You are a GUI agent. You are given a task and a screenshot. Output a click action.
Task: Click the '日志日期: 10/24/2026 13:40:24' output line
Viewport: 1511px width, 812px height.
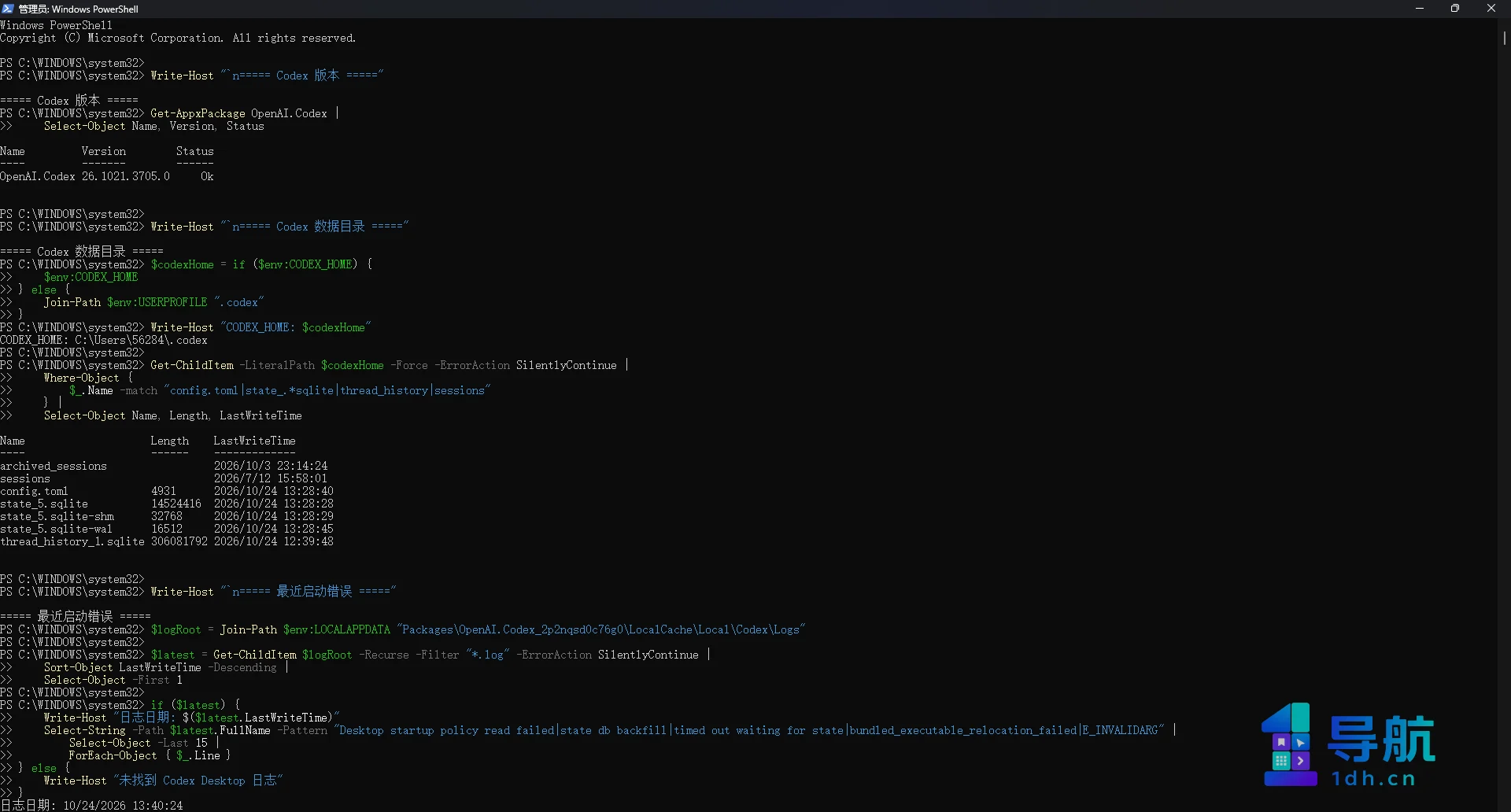pyautogui.click(x=91, y=806)
